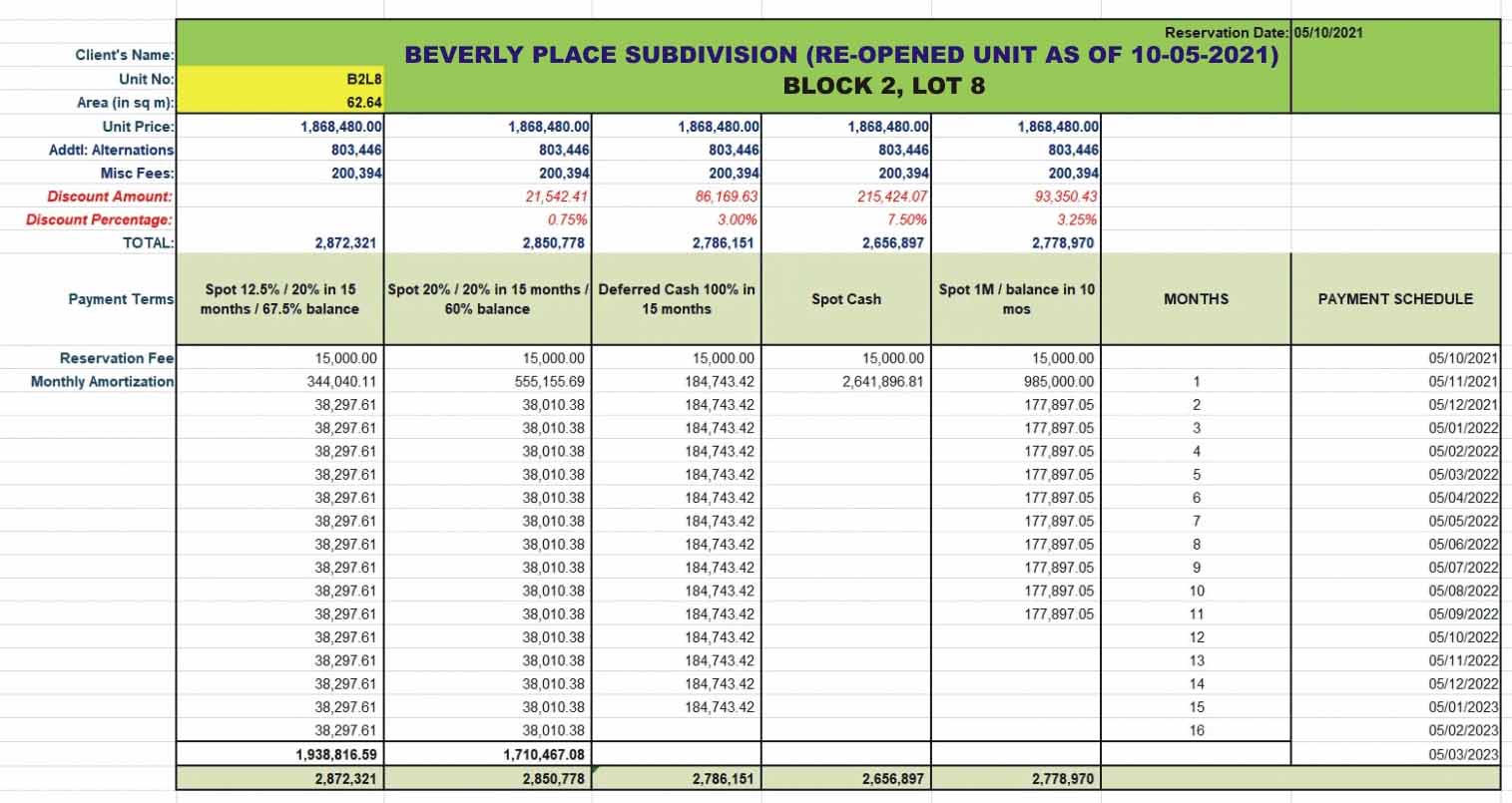Click month number 16 cell
Screen dimensions: 1512x803
click(1196, 731)
